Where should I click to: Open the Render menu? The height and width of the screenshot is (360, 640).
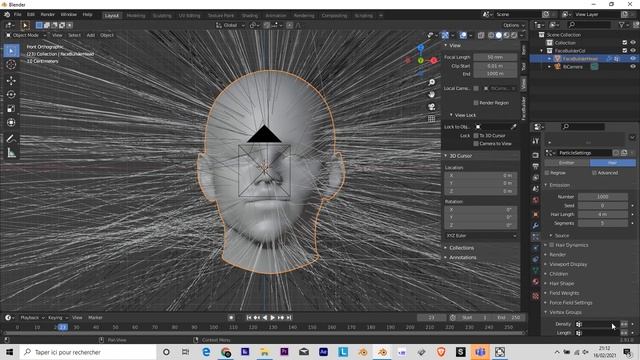tap(47, 15)
